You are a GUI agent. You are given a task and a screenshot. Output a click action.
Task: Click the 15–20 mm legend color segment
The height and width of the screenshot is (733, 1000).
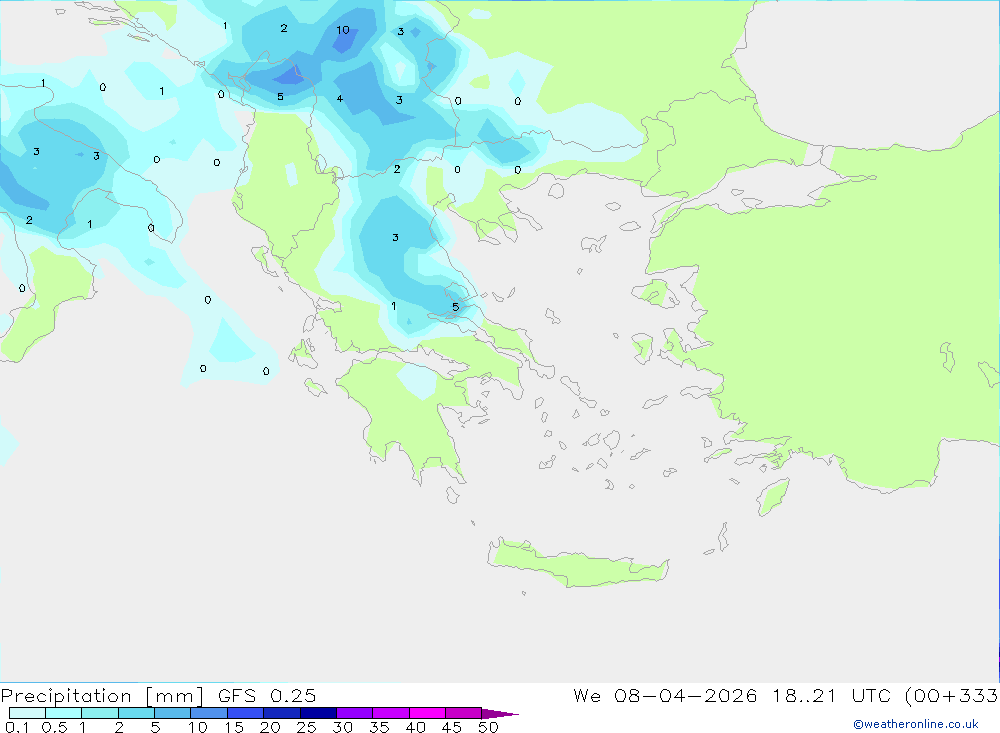tap(245, 713)
